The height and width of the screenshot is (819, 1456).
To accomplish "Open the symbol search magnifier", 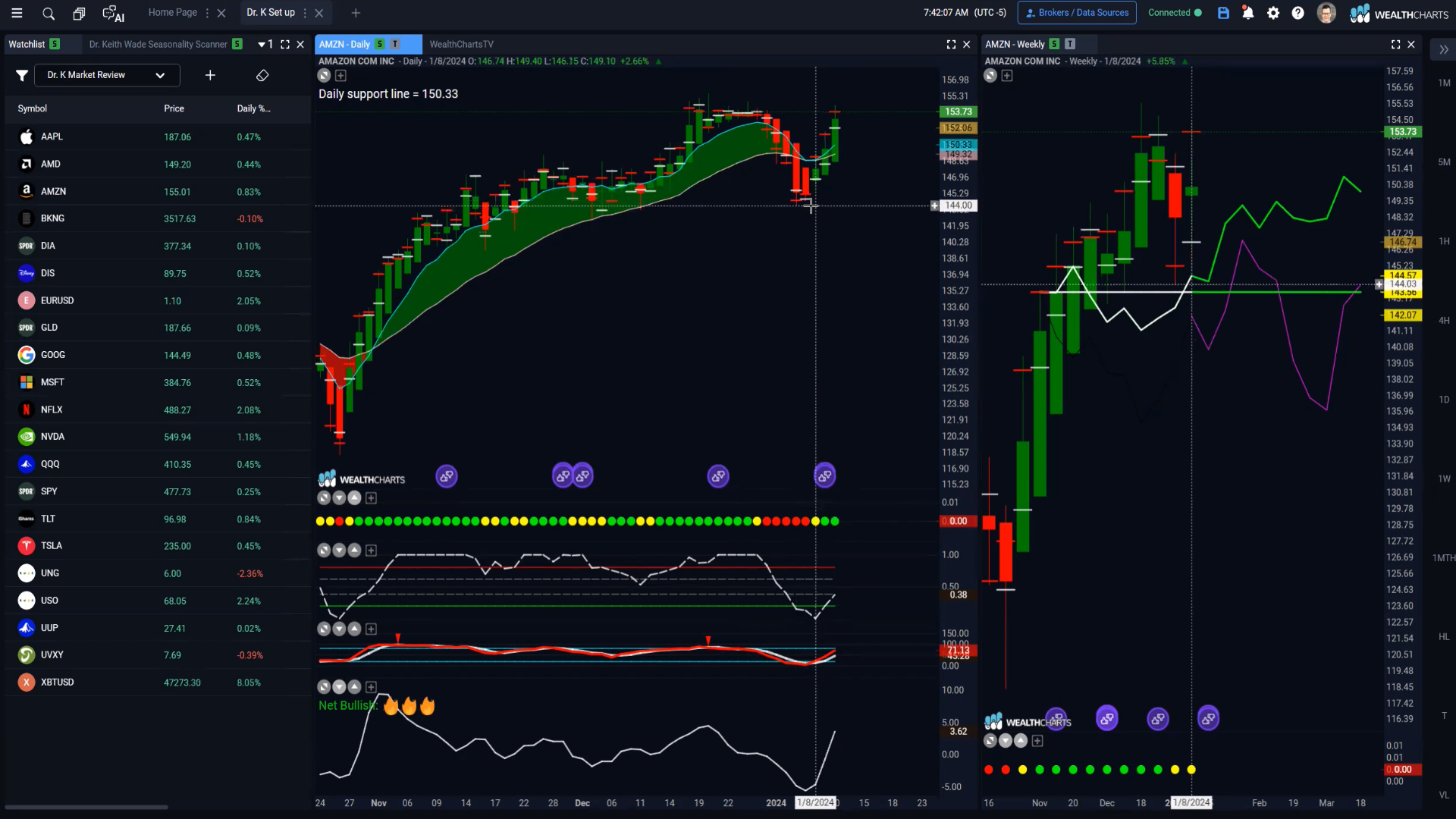I will [49, 13].
